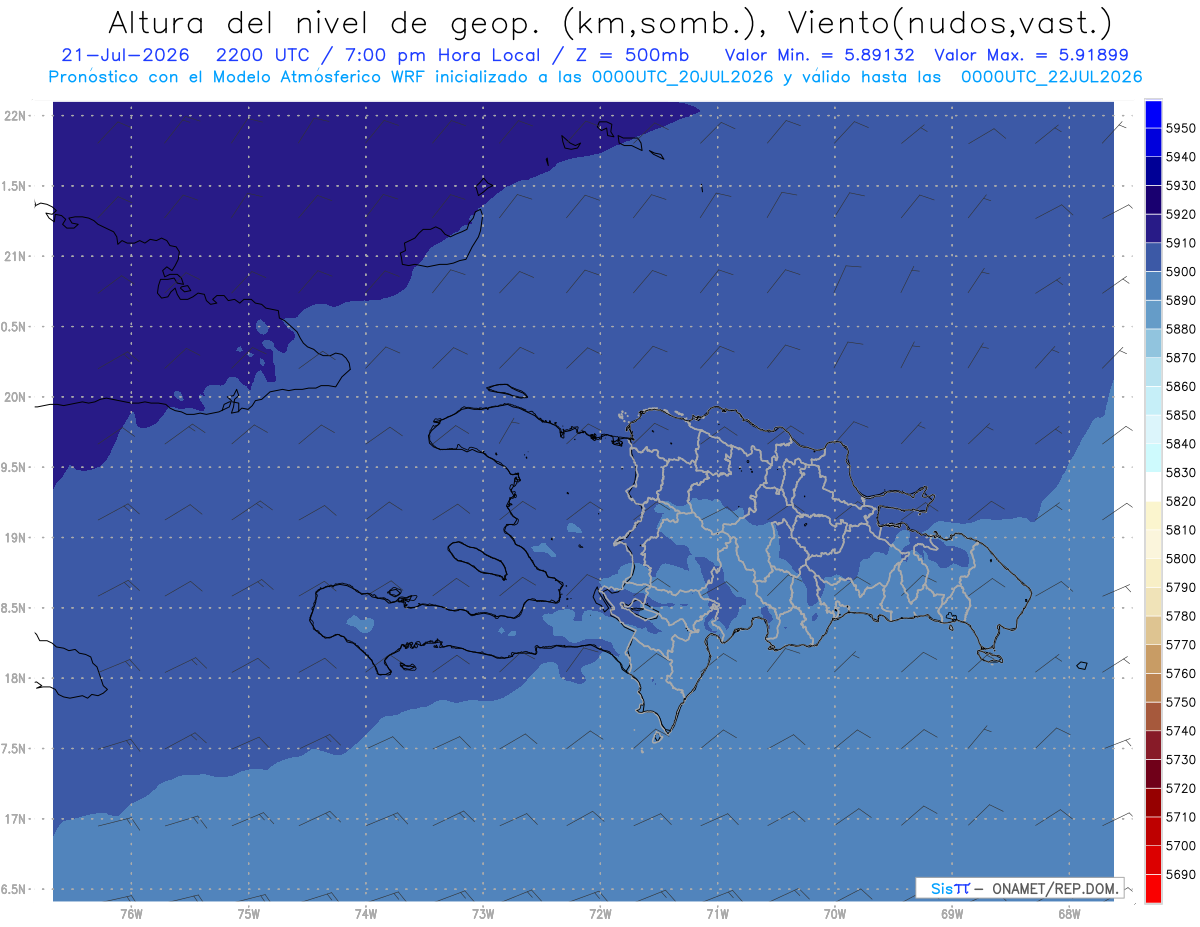Viewport: 1200px width, 927px height.
Task: Click '7:00 pm Hora Local' text
Action: point(441,55)
